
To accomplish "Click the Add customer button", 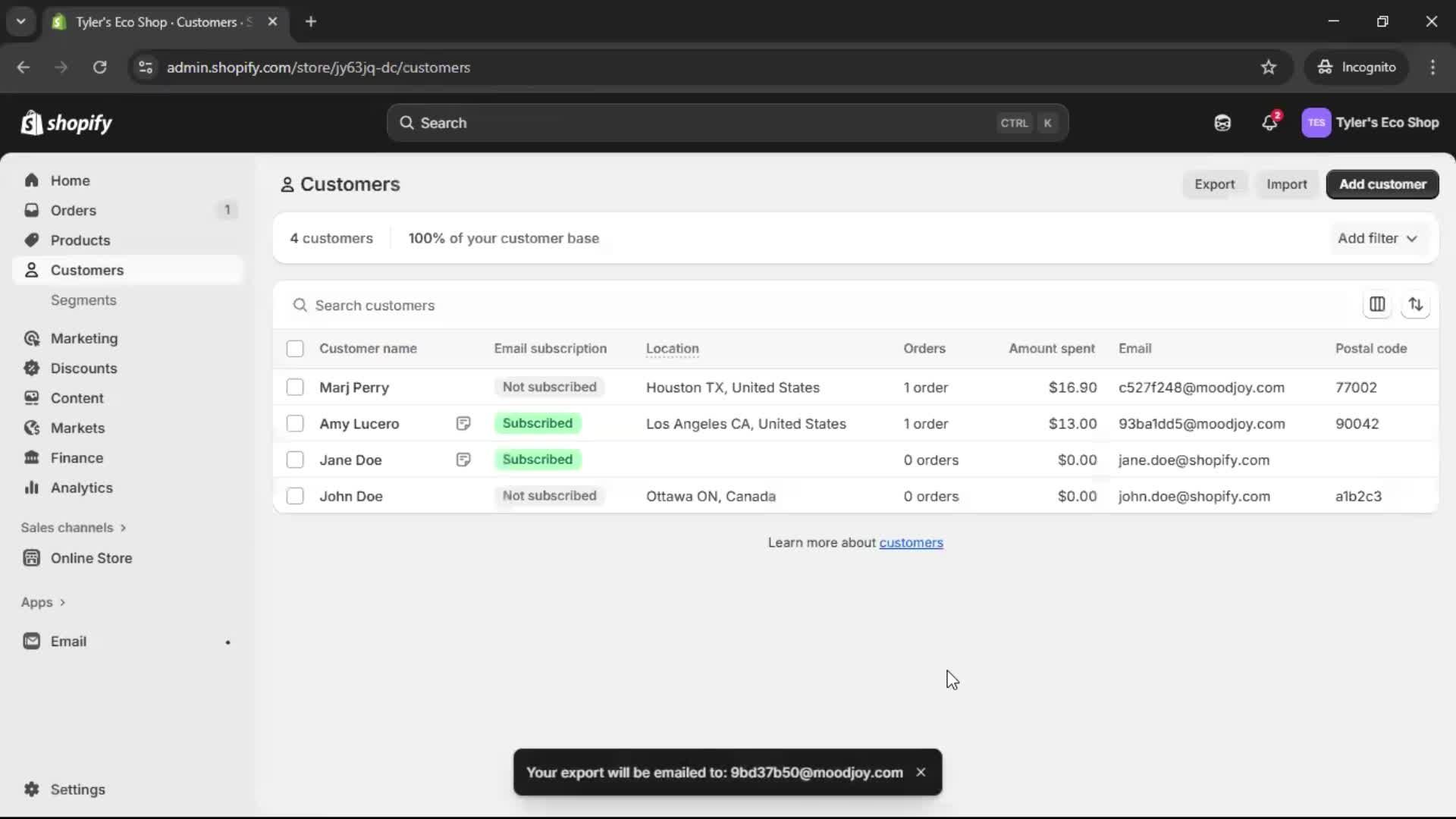I will (x=1382, y=184).
